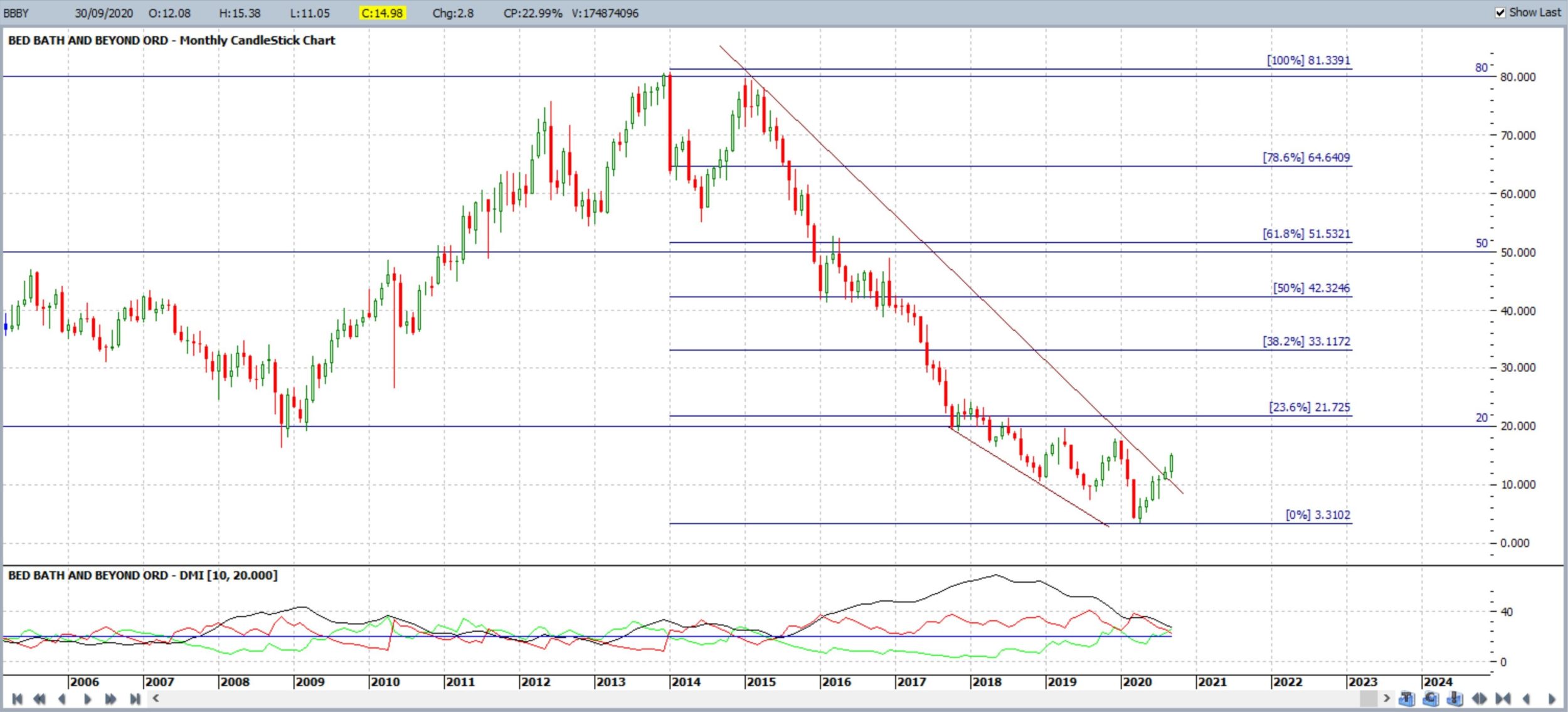
Task: Click the 50 horizontal line label
Action: [1481, 243]
